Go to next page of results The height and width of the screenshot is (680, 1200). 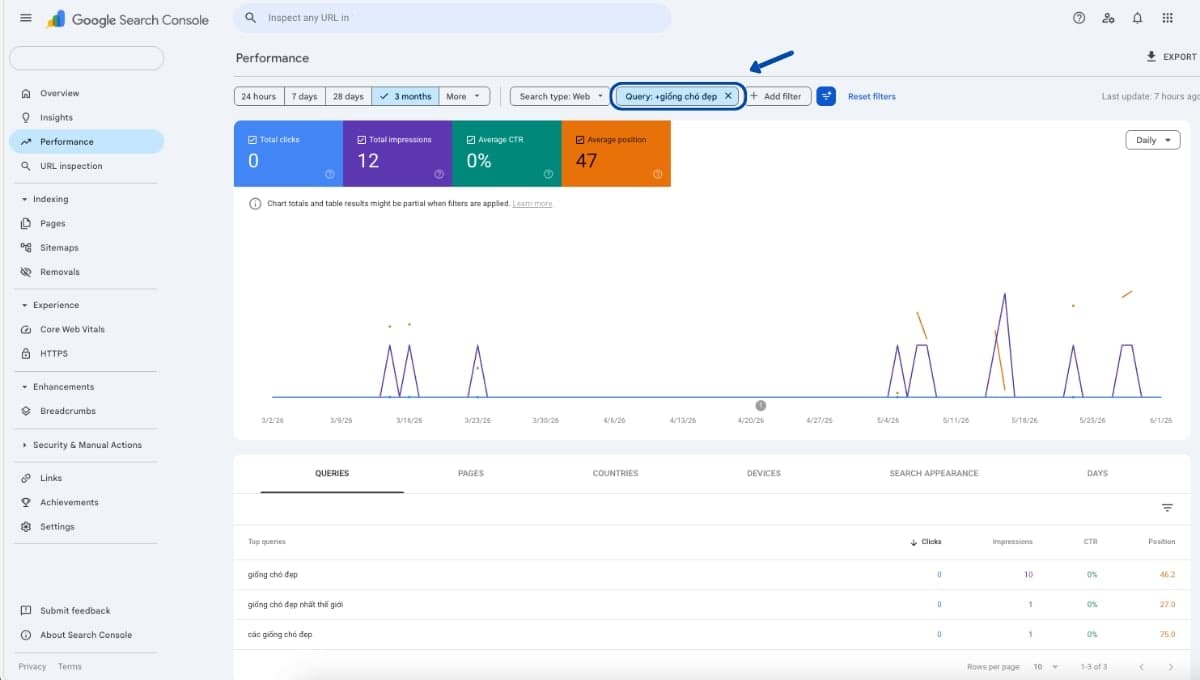1171,666
